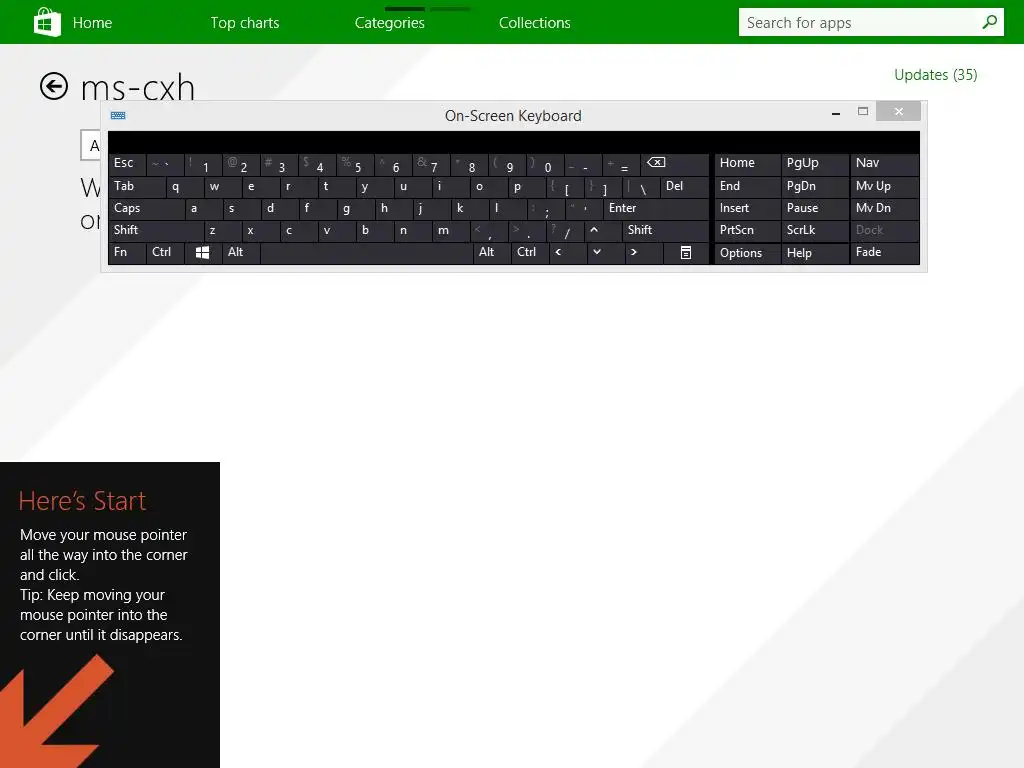1024x768 pixels.
Task: Toggle the left Ctrl key
Action: pos(165,253)
